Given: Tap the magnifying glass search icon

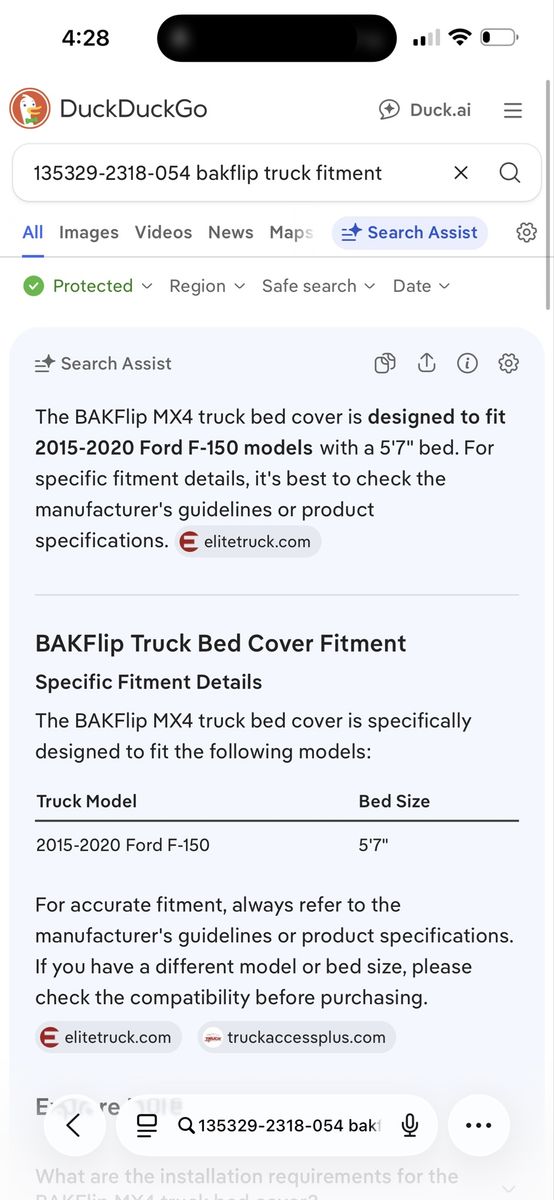Looking at the screenshot, I should coord(510,173).
